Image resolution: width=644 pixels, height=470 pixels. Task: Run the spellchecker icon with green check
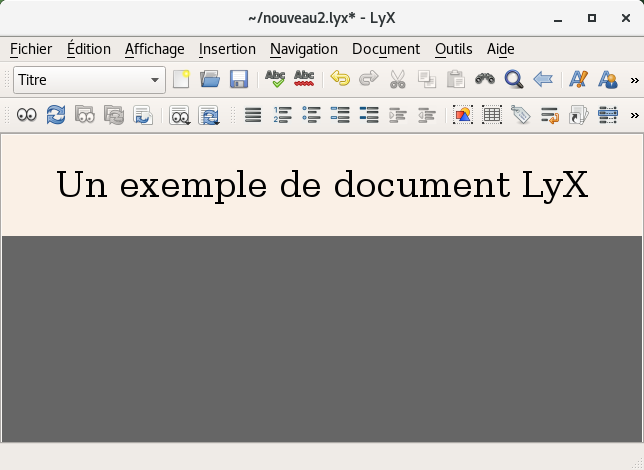pos(275,79)
